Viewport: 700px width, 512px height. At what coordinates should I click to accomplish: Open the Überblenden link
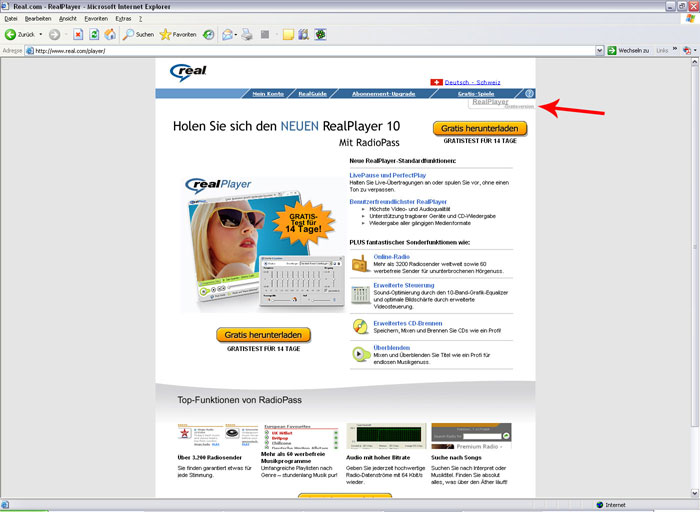[392, 348]
